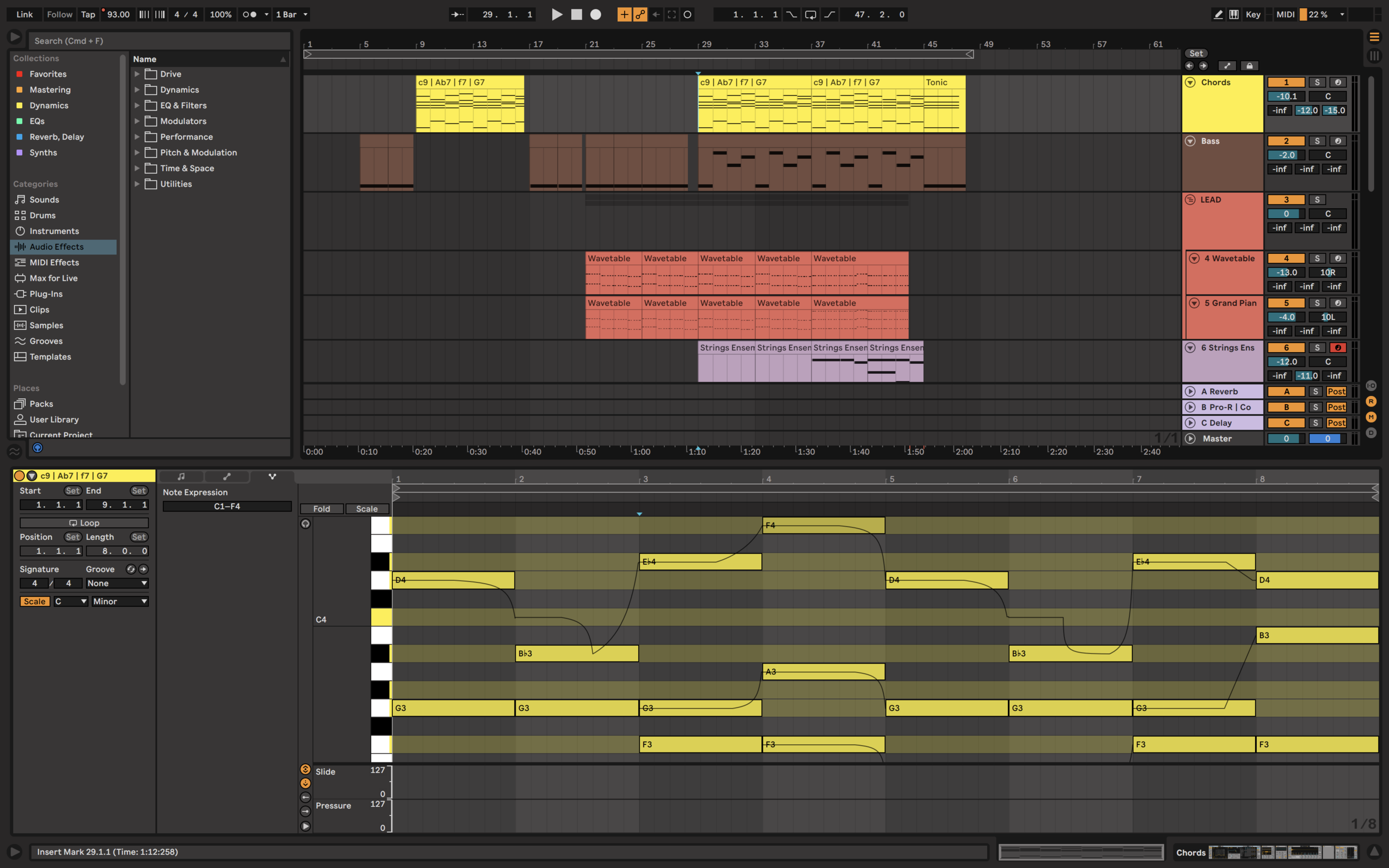The height and width of the screenshot is (868, 1389).
Task: Switch to the Note Expression tab
Action: point(272,476)
